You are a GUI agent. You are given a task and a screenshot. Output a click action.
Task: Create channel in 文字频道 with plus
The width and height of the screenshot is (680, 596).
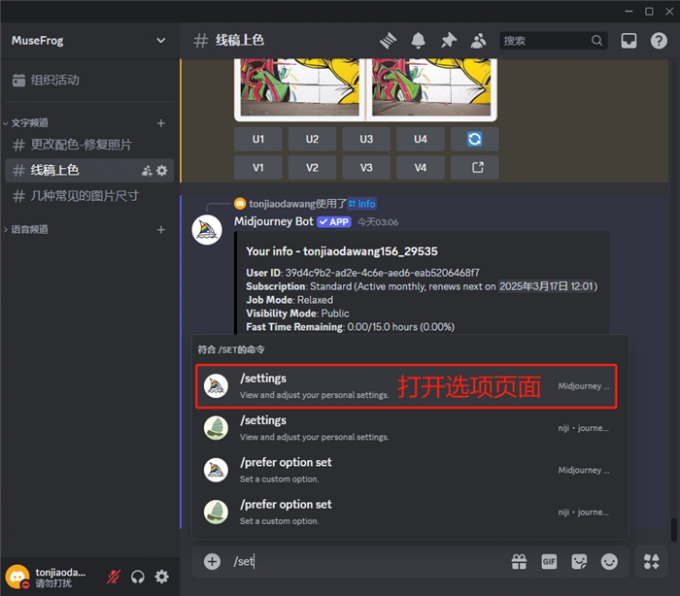pos(161,123)
